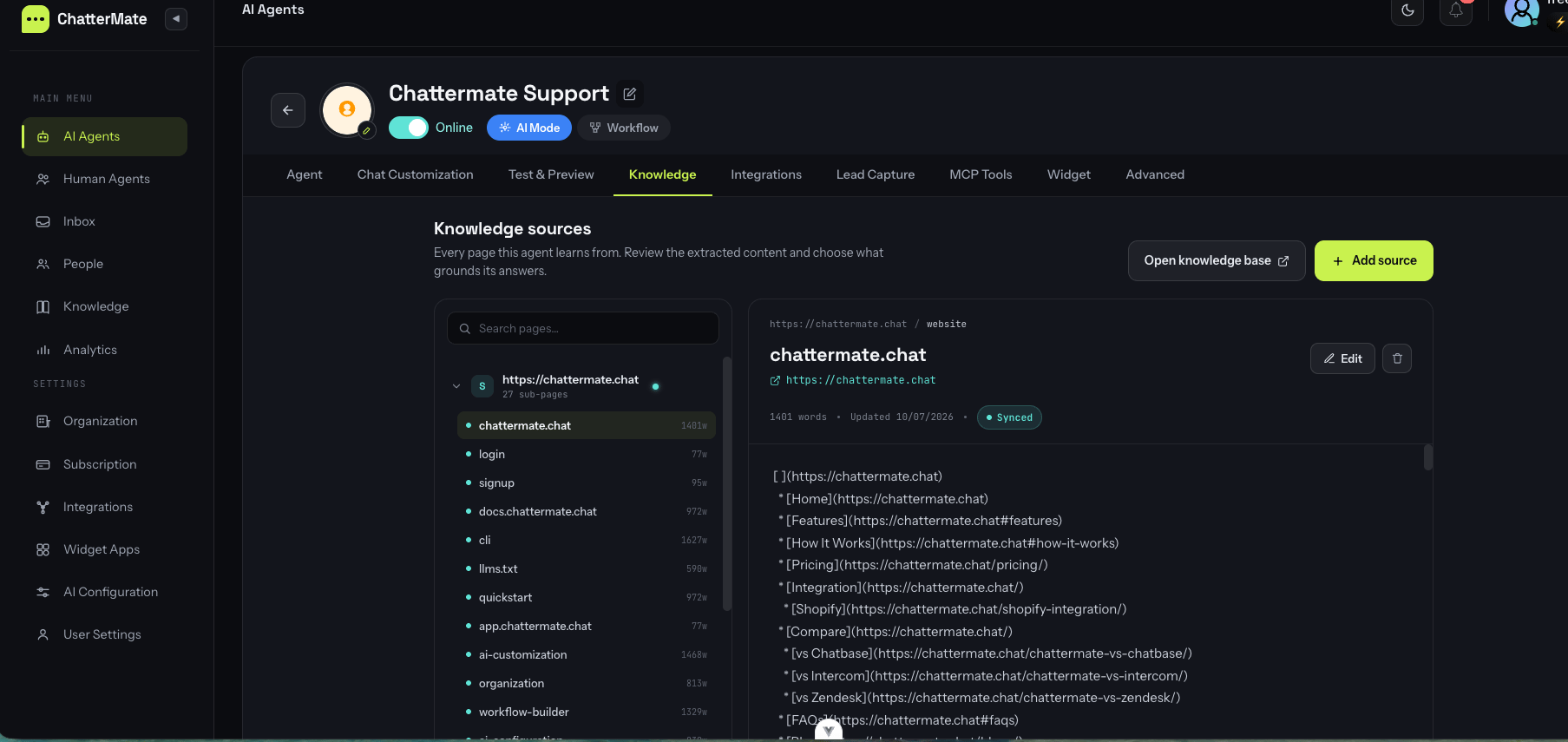
Task: Select the cli page
Action: (586, 540)
